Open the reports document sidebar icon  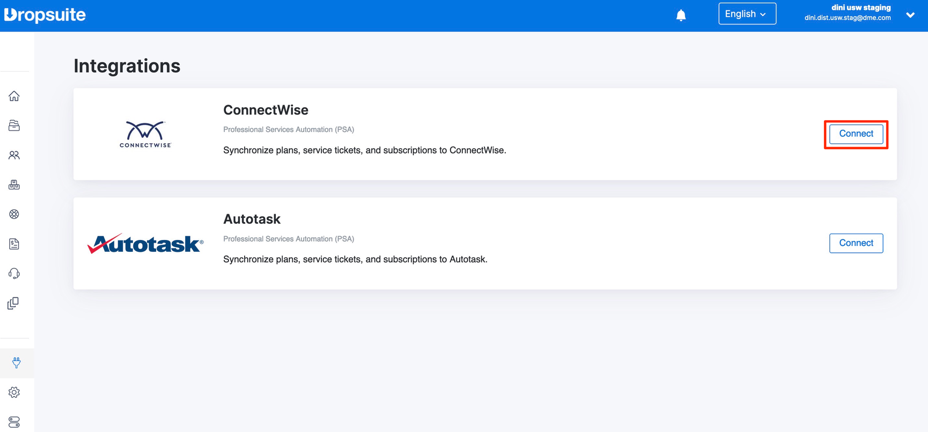tap(14, 244)
